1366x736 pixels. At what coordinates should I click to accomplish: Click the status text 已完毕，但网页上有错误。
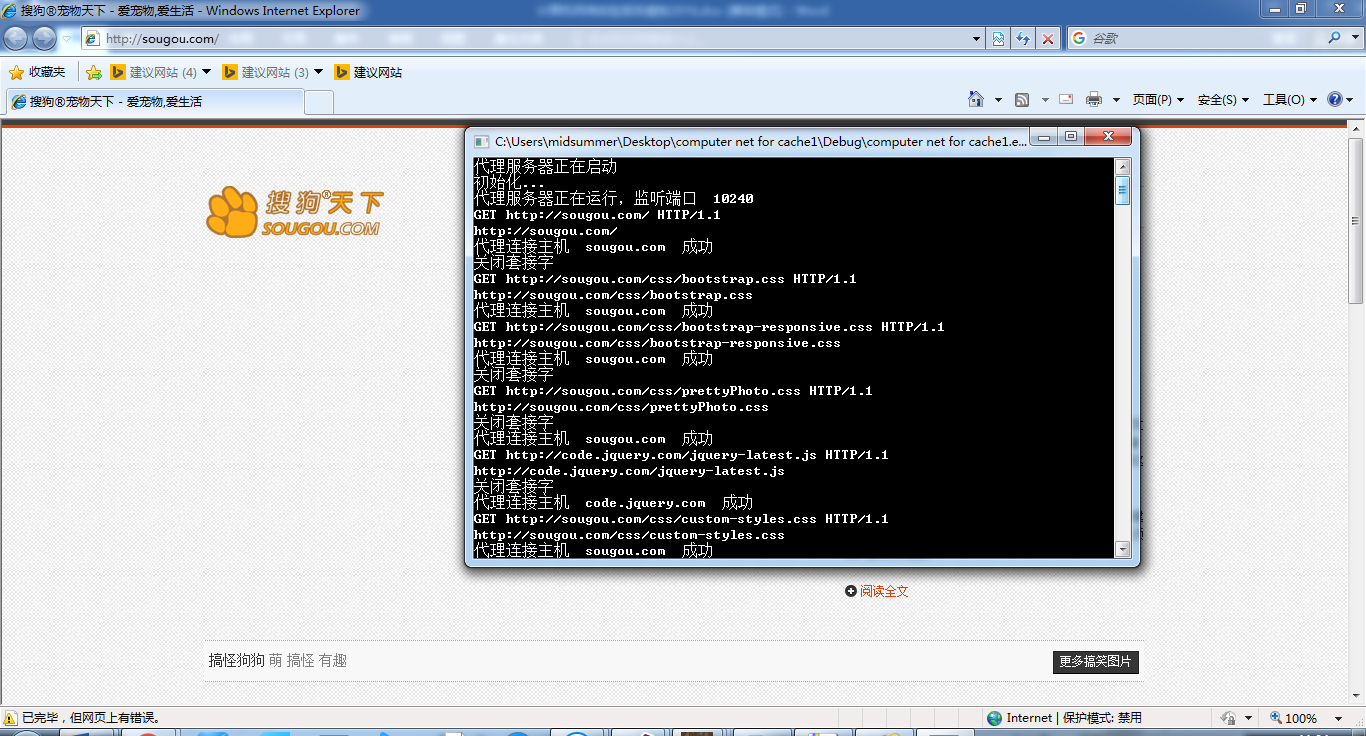(x=92, y=718)
